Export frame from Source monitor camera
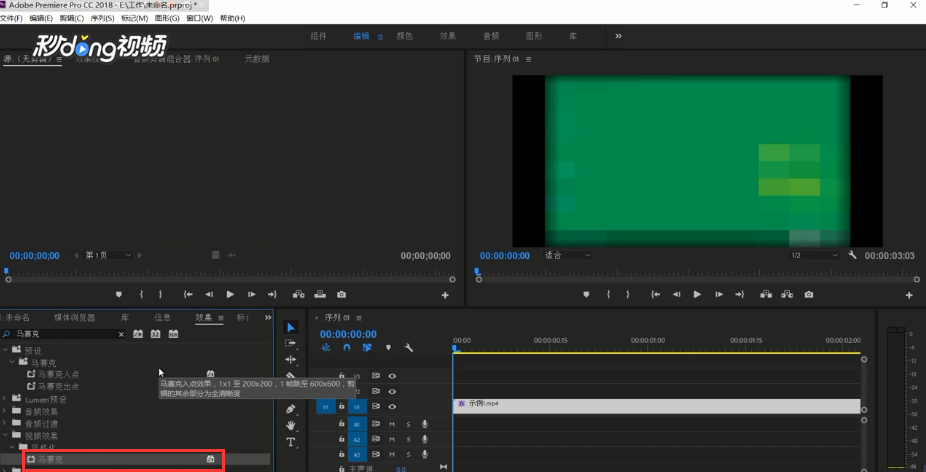The image size is (926, 472). pyautogui.click(x=341, y=294)
